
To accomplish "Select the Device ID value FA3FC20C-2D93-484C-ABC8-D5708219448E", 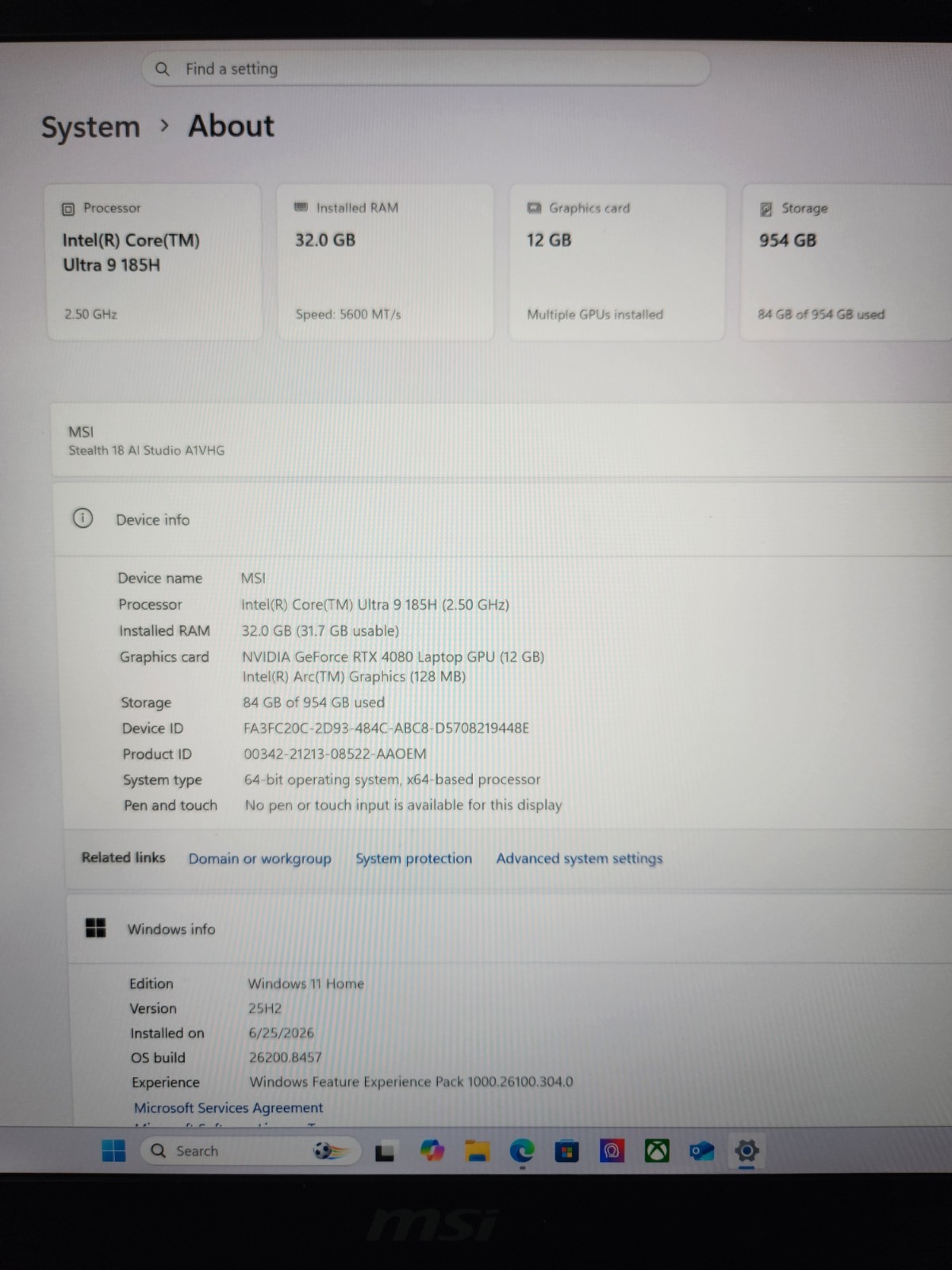I will coord(386,728).
